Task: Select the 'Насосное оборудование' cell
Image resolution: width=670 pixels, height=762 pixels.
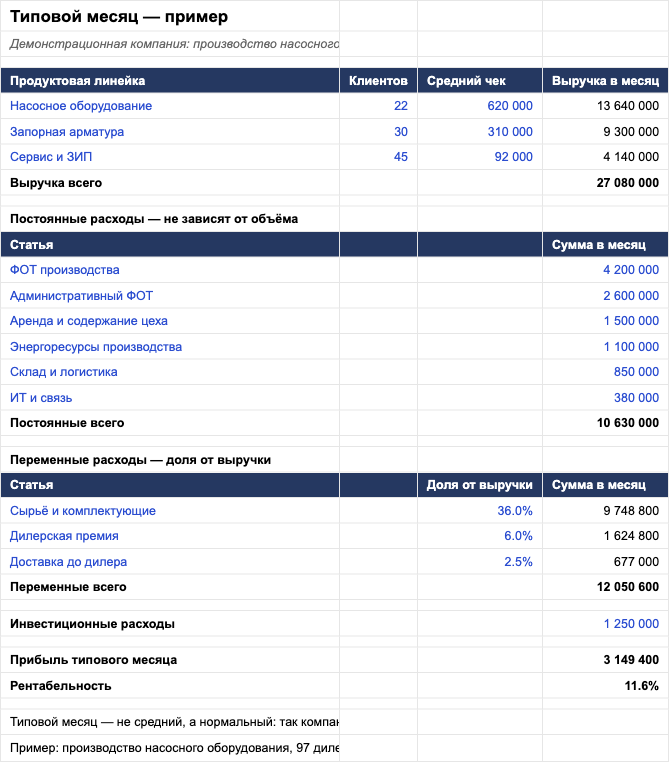Action: (170, 106)
